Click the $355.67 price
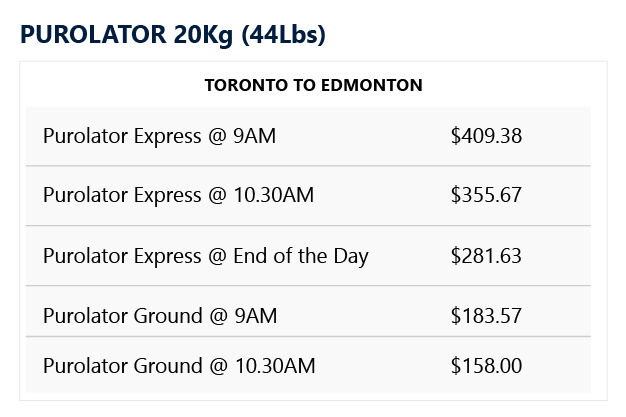The height and width of the screenshot is (417, 626). click(486, 195)
